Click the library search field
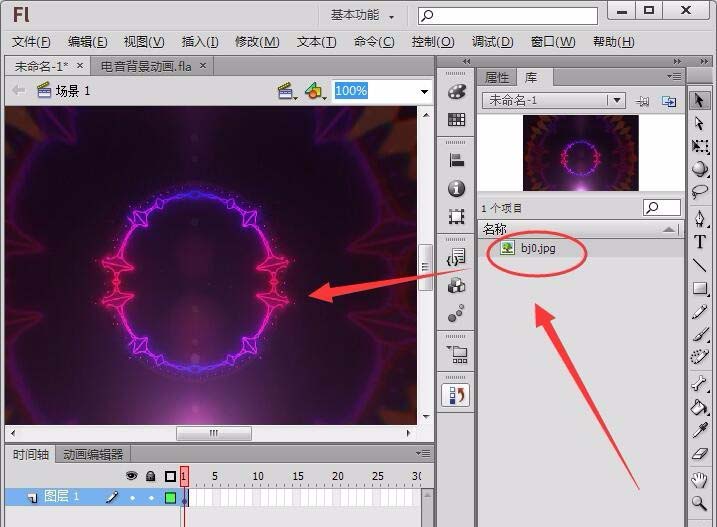 pos(662,208)
